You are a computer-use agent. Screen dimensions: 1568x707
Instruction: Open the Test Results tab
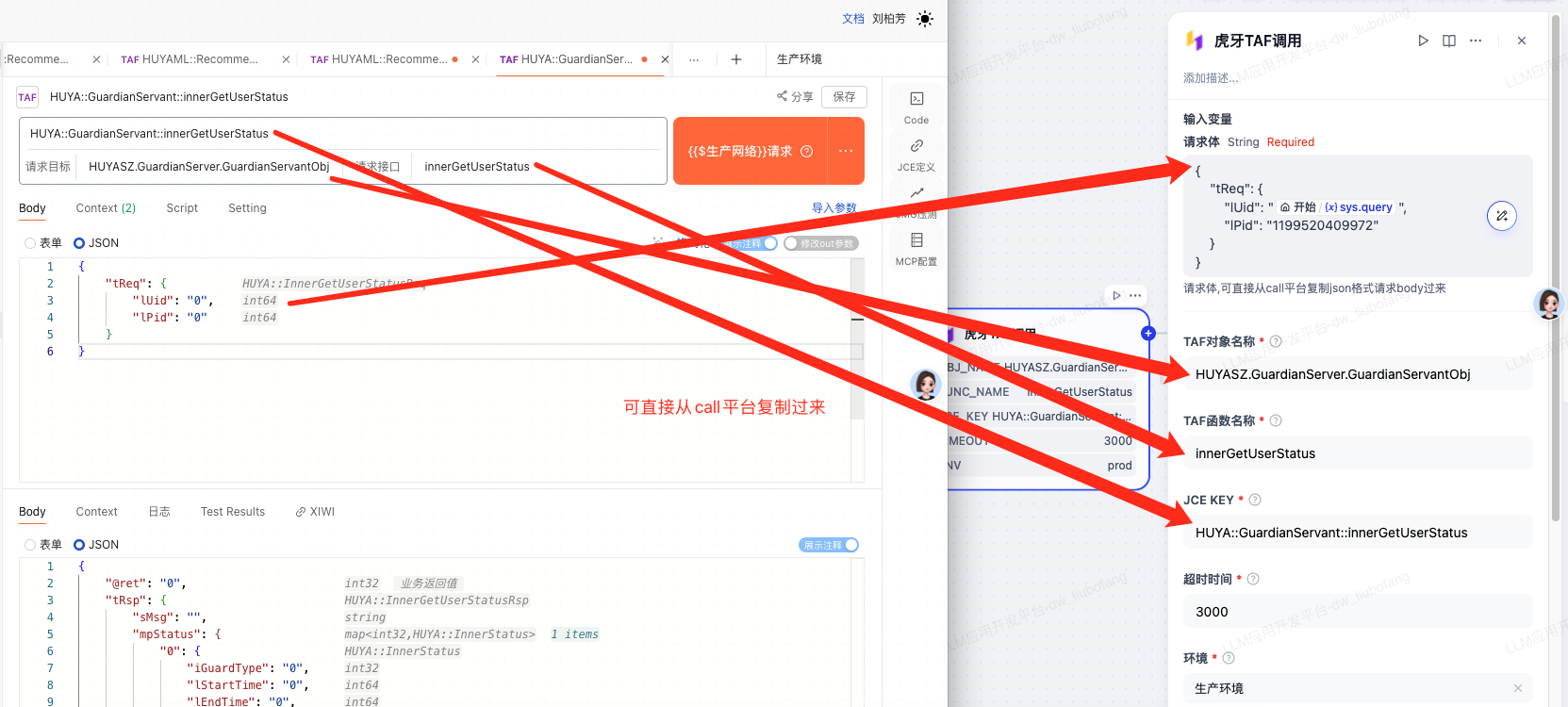click(x=232, y=512)
